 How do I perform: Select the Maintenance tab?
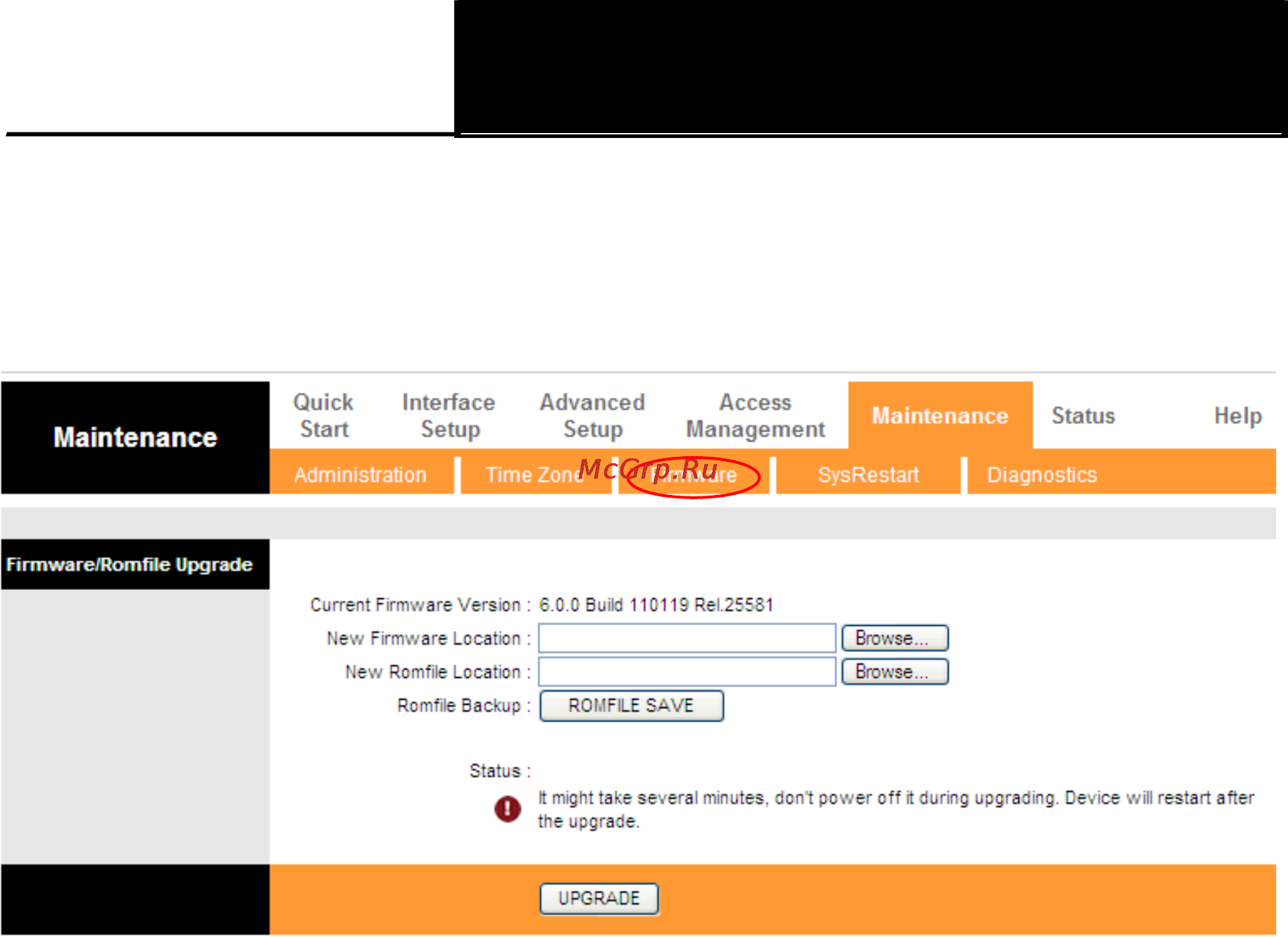(x=940, y=415)
